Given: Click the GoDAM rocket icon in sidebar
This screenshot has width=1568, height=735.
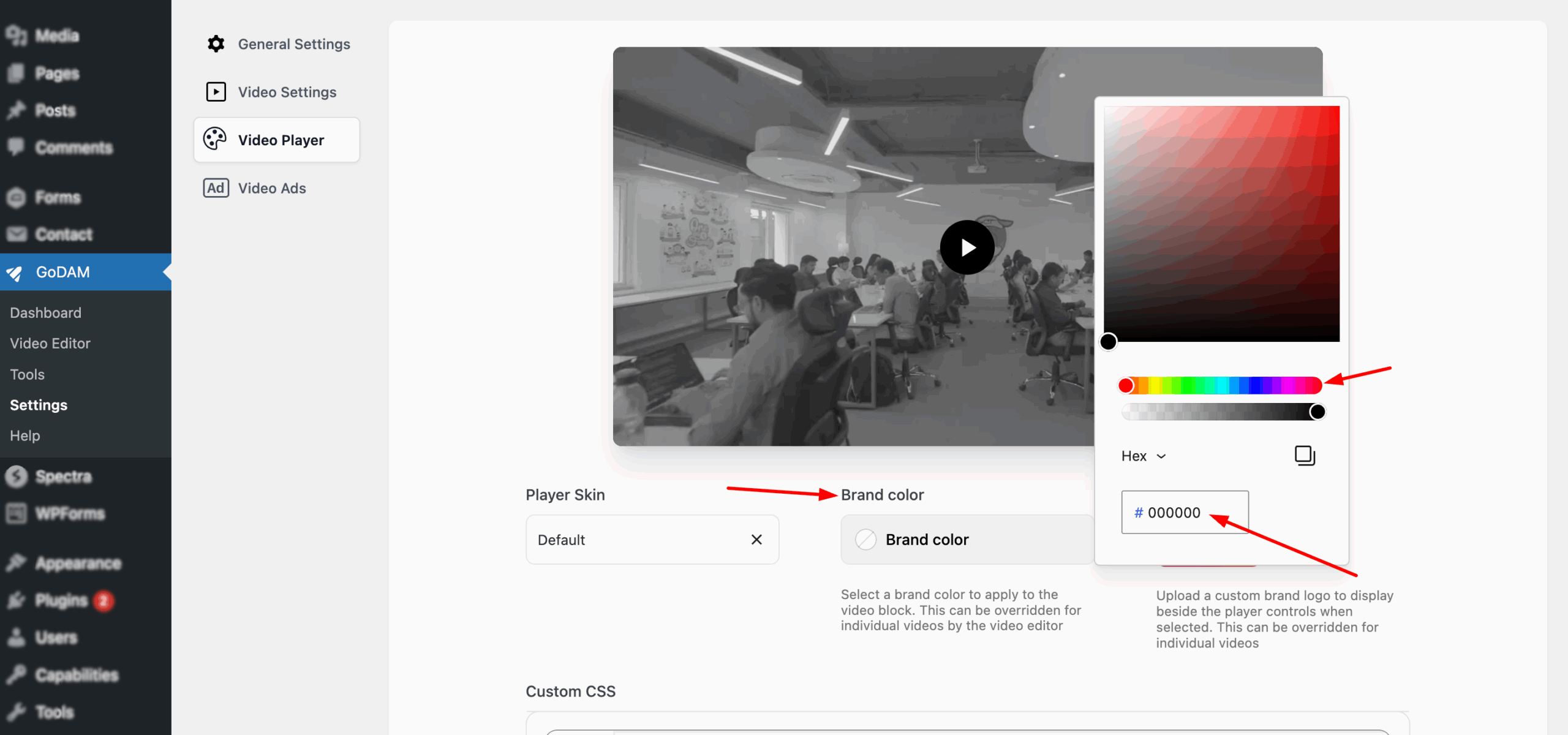Looking at the screenshot, I should (15, 273).
